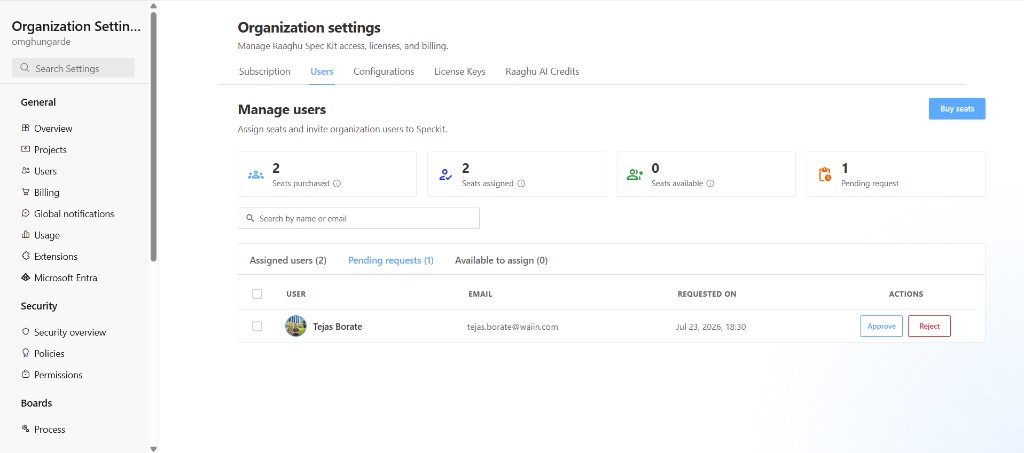Select the Users tab in Organization settings
Viewport: 1024px width, 453px height.
(322, 72)
